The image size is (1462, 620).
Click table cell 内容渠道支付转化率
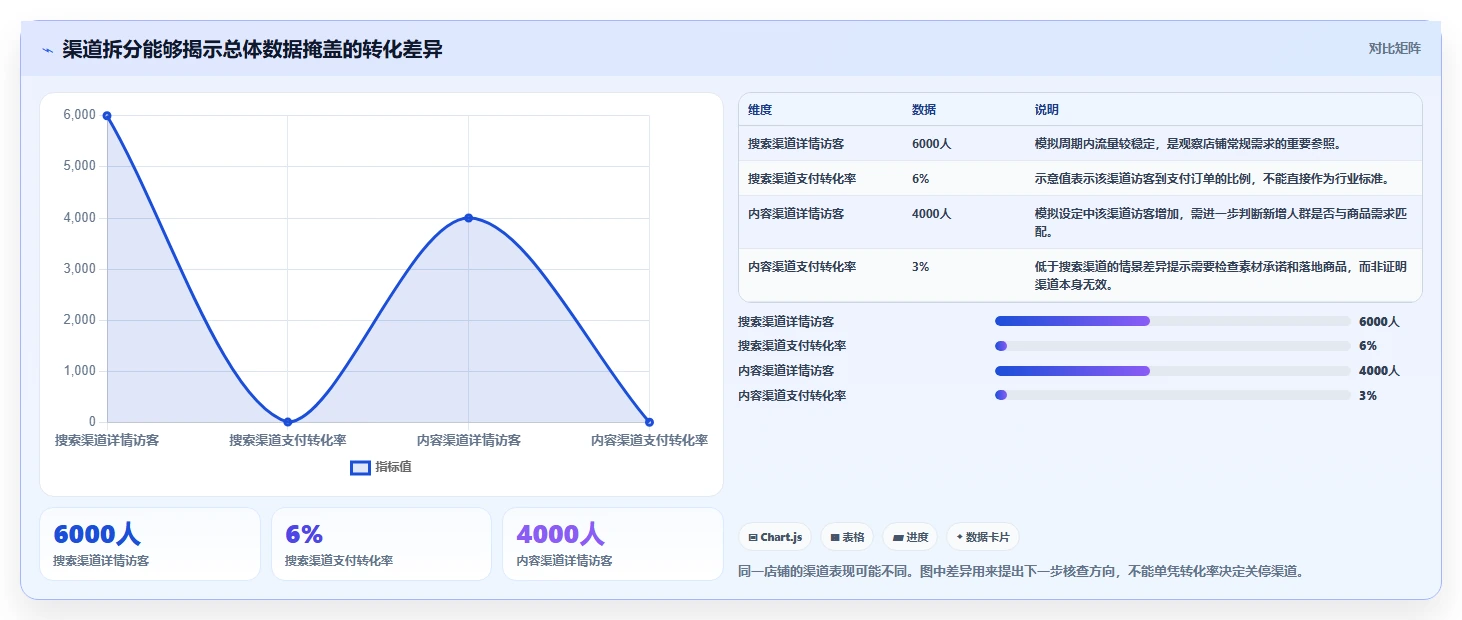coord(802,267)
